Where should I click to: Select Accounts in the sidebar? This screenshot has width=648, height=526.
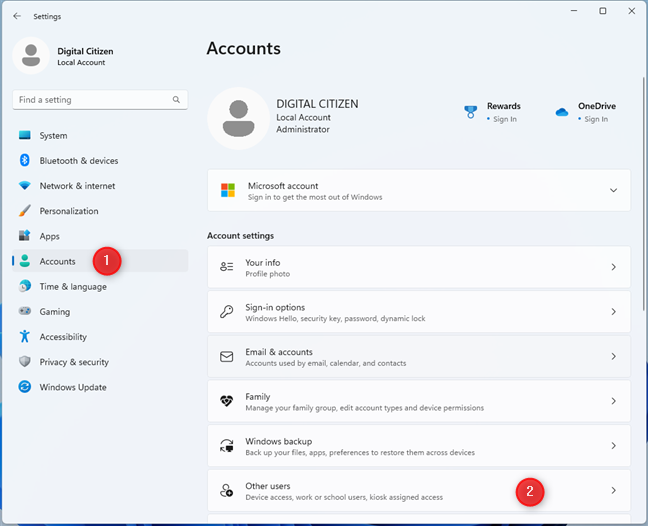coord(58,261)
